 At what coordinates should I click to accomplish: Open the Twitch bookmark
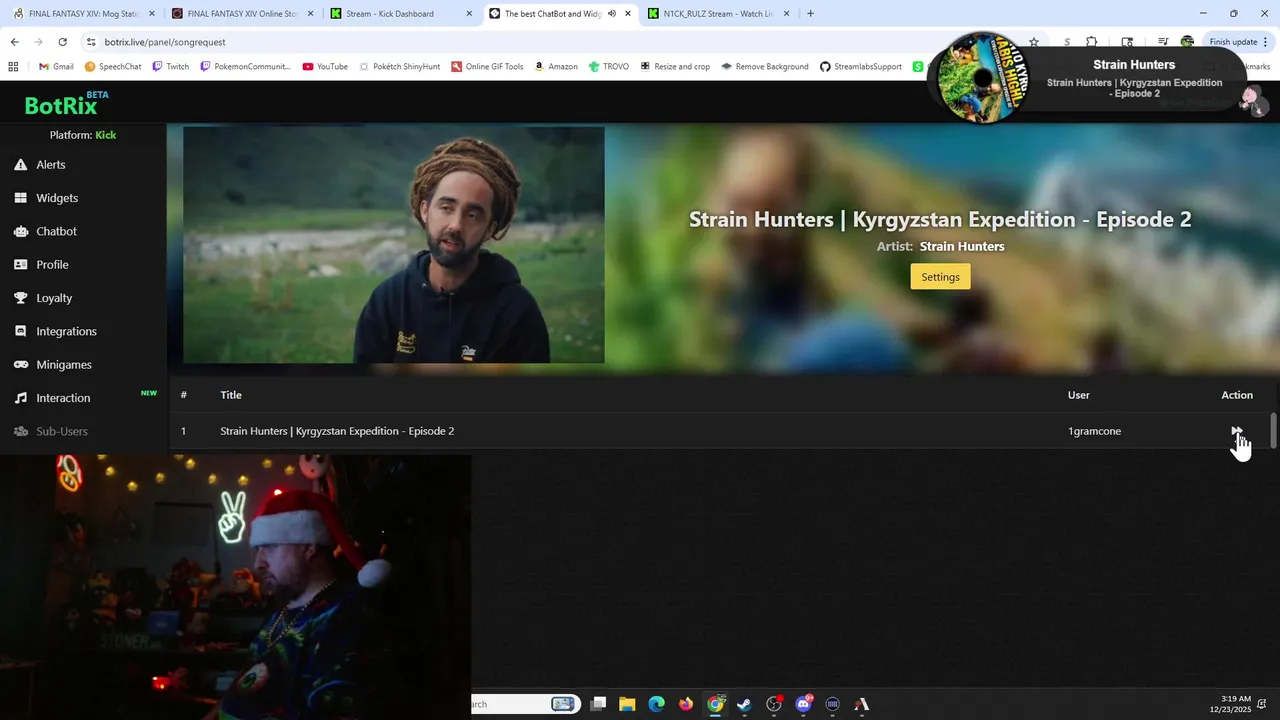tap(169, 67)
